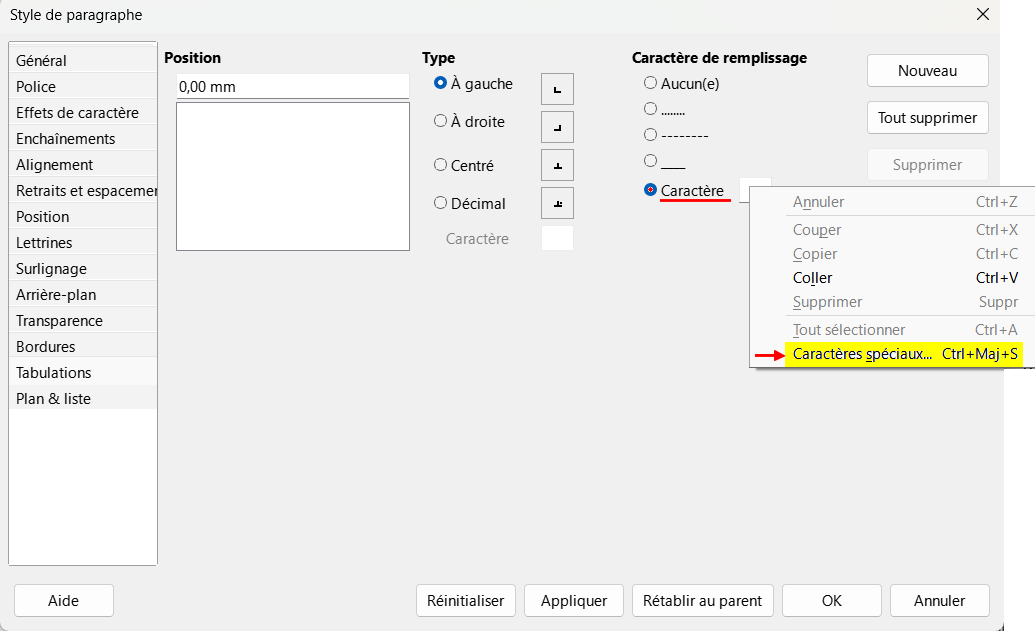This screenshot has height=631, width=1035.
Task: Select the À droite tab type
Action: pos(469,121)
